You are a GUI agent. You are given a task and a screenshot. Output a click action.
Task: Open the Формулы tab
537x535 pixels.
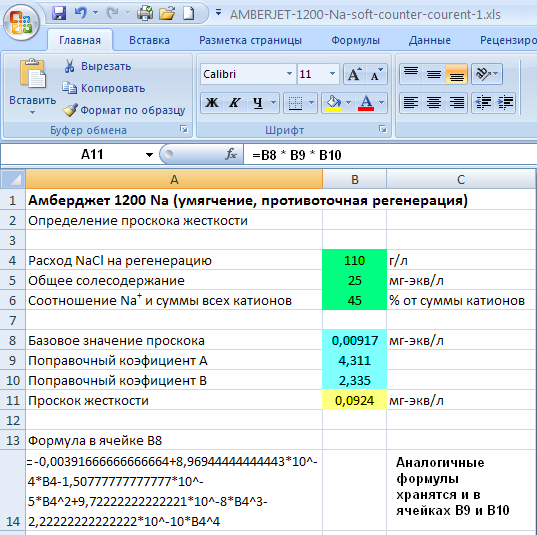(355, 40)
